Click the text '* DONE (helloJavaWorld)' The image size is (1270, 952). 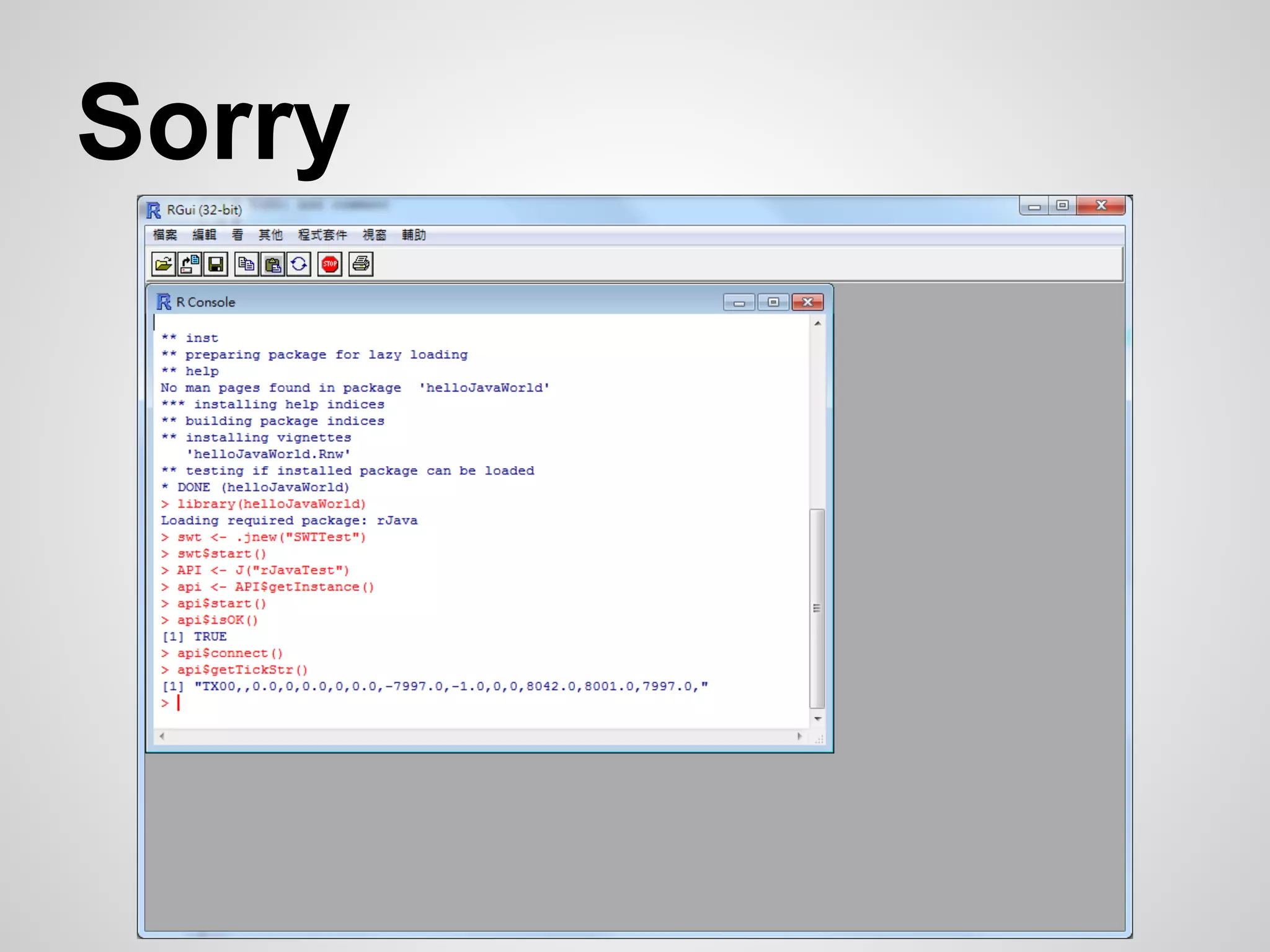255,487
